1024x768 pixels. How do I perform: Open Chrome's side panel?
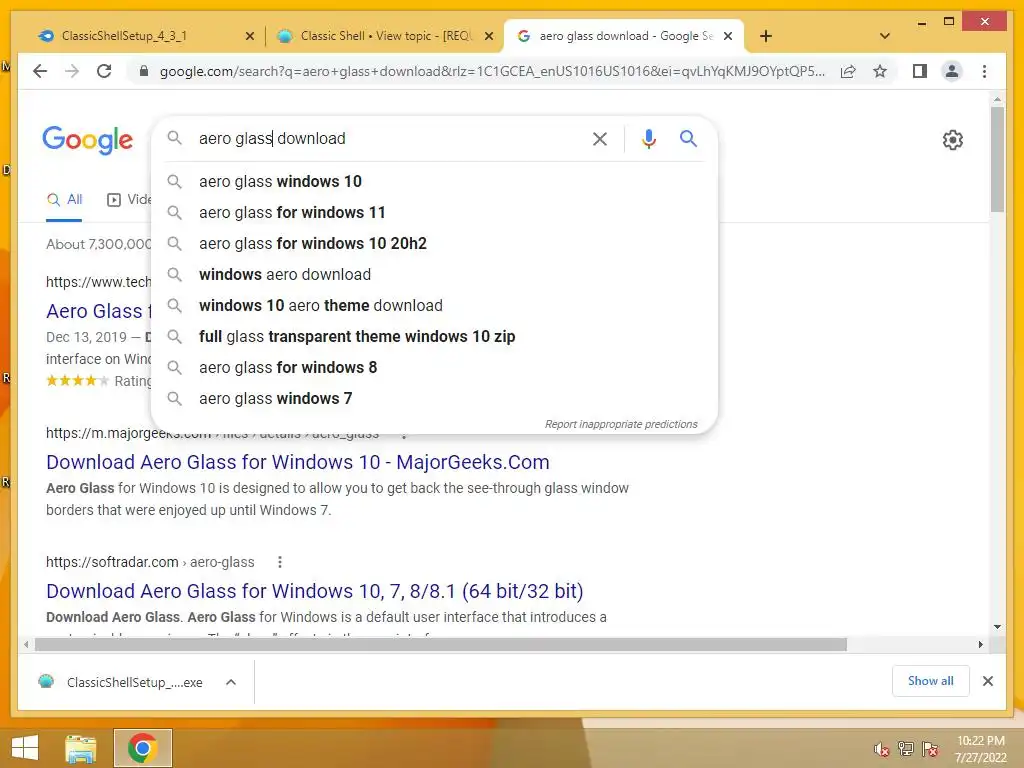click(x=920, y=71)
